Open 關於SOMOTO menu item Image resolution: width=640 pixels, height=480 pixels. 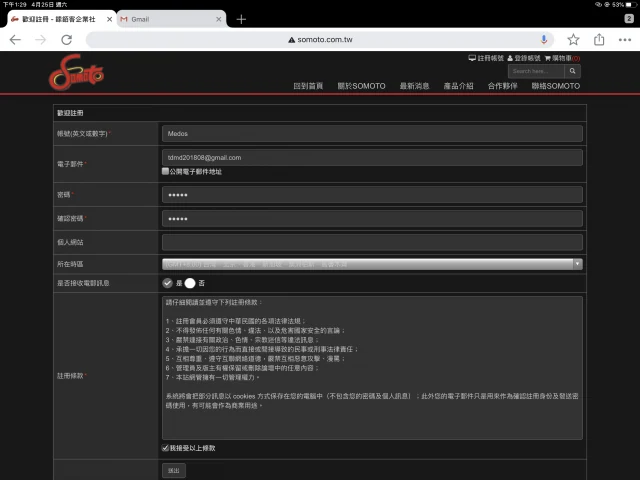click(x=361, y=86)
